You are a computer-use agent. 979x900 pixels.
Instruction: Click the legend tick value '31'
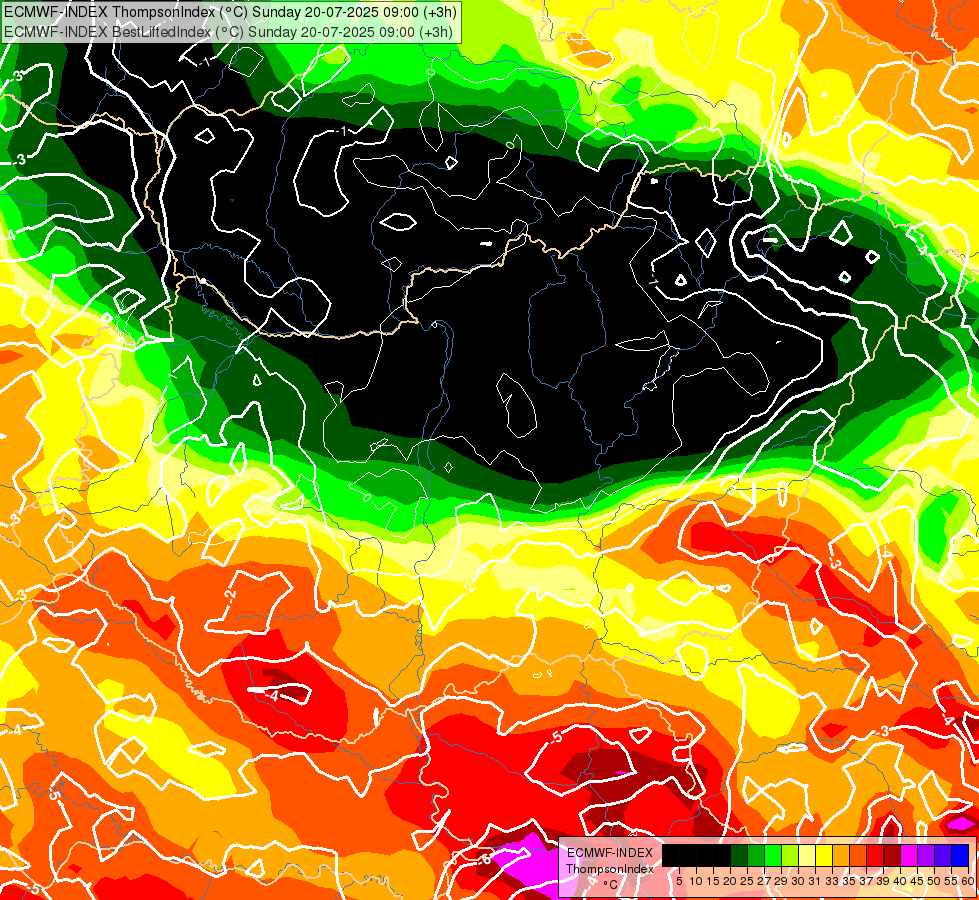point(815,881)
